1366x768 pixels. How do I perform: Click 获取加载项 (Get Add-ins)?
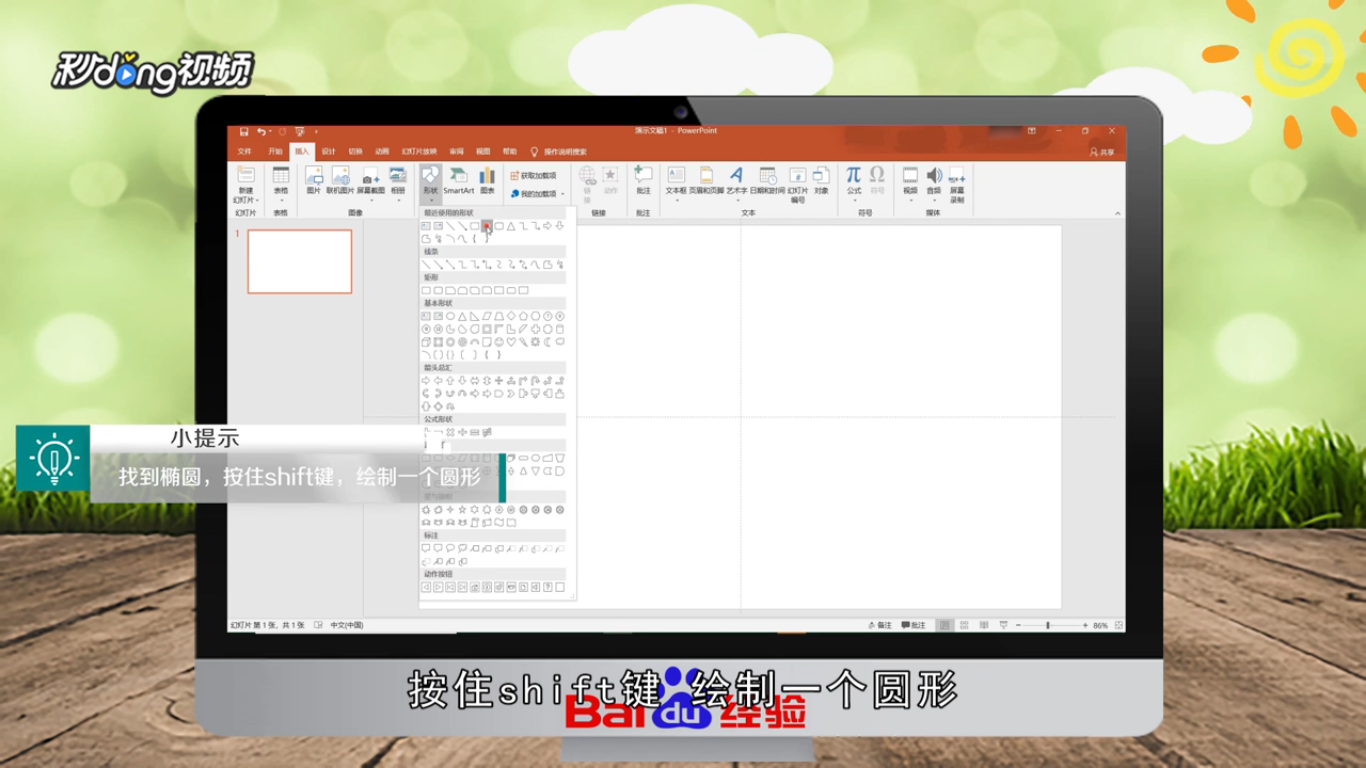[x=532, y=176]
